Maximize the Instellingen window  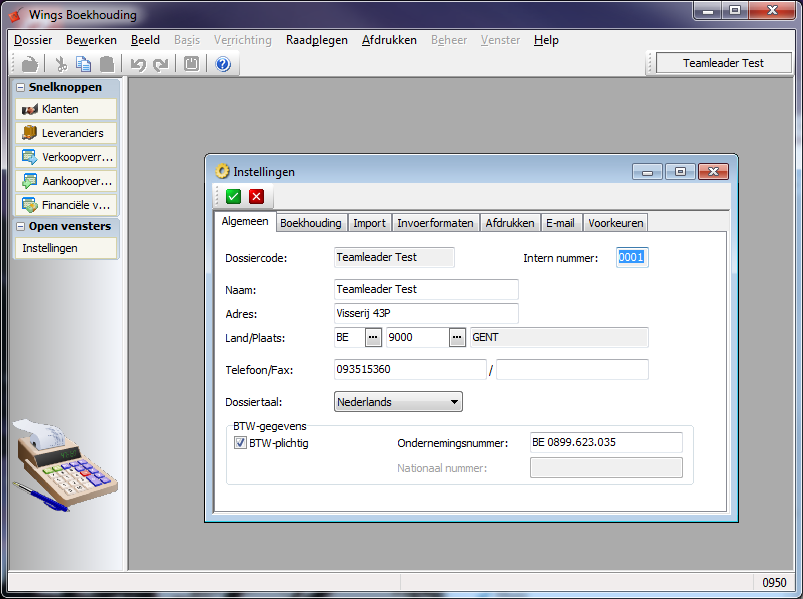click(x=680, y=172)
